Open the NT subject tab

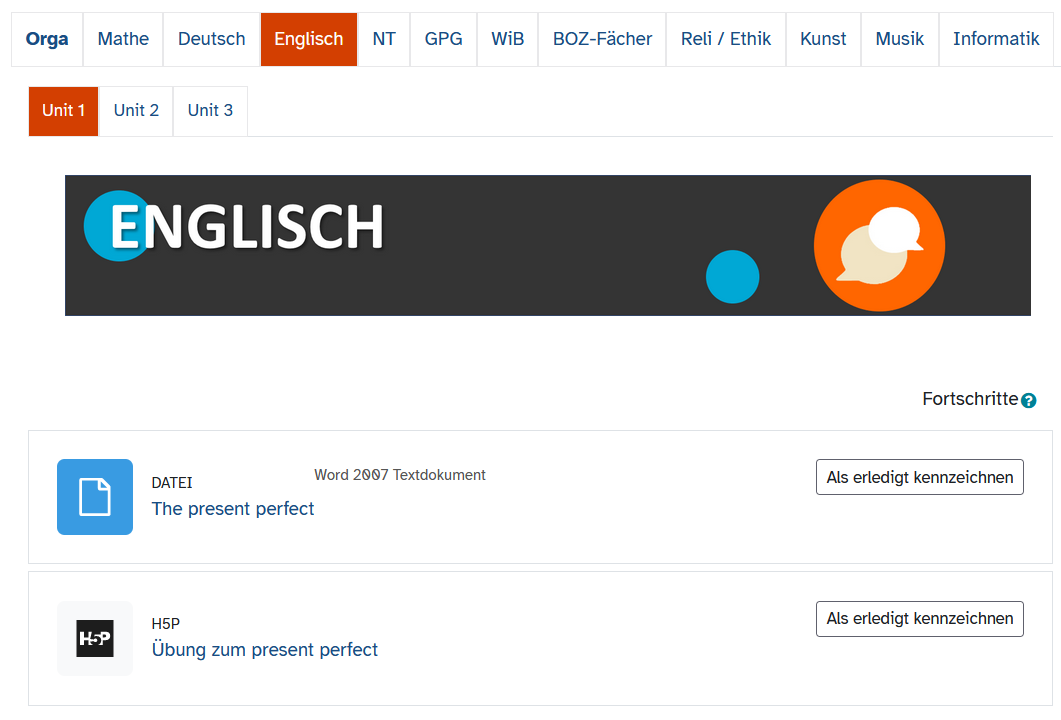384,39
